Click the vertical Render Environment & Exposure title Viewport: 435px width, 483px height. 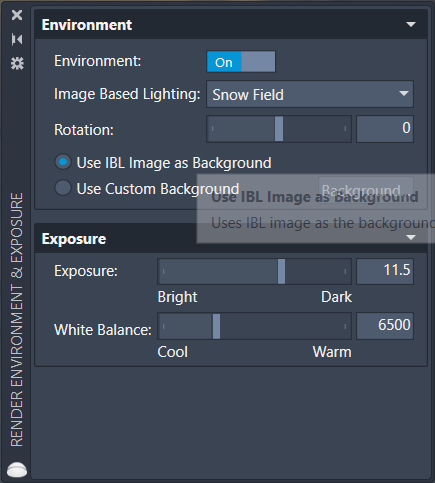pyautogui.click(x=17, y=319)
